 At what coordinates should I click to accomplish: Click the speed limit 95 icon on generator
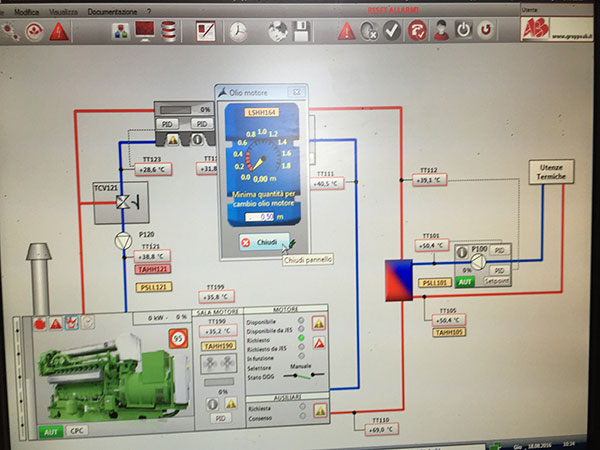180,337
